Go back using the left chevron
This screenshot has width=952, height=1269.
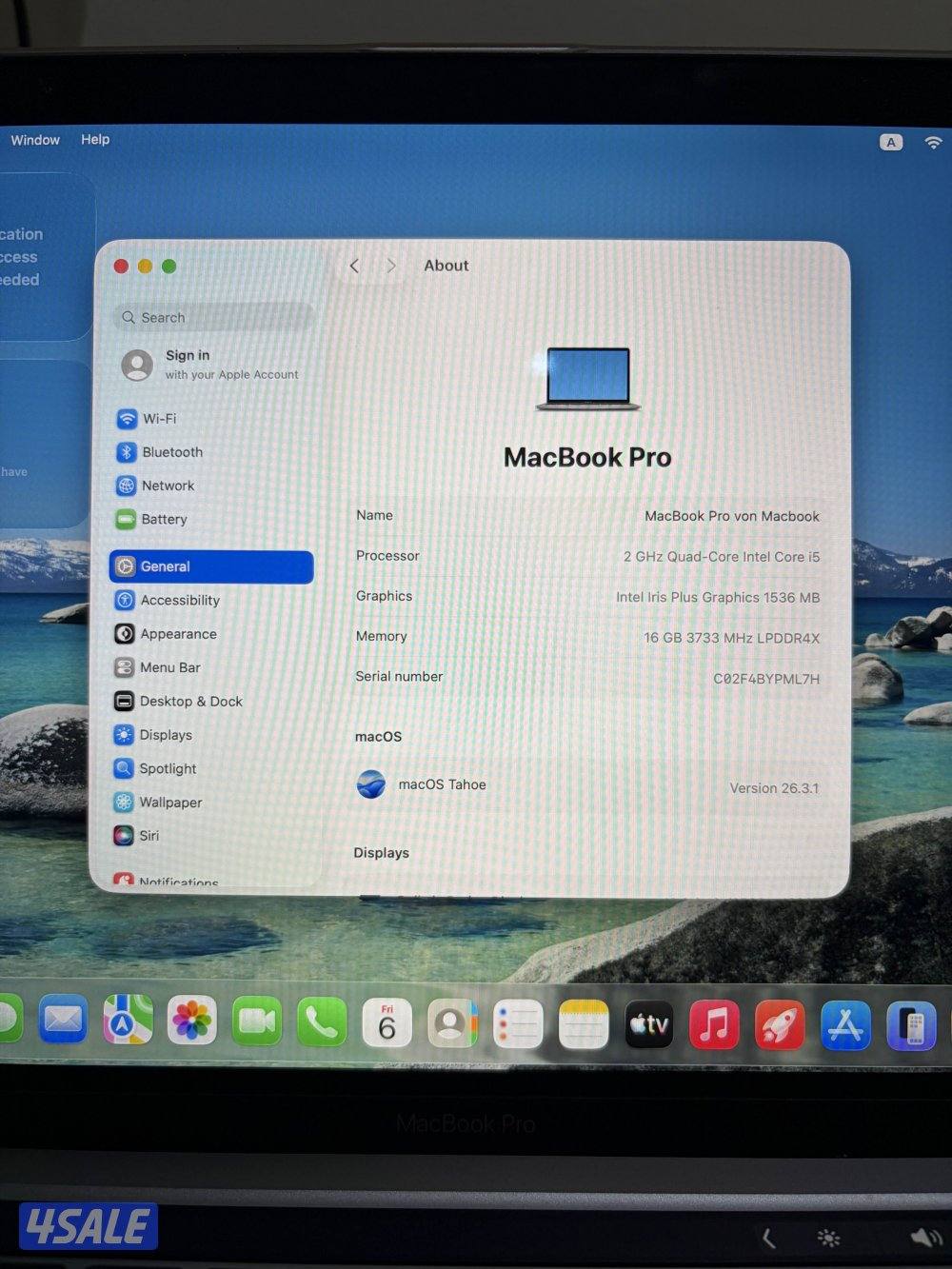click(x=354, y=267)
